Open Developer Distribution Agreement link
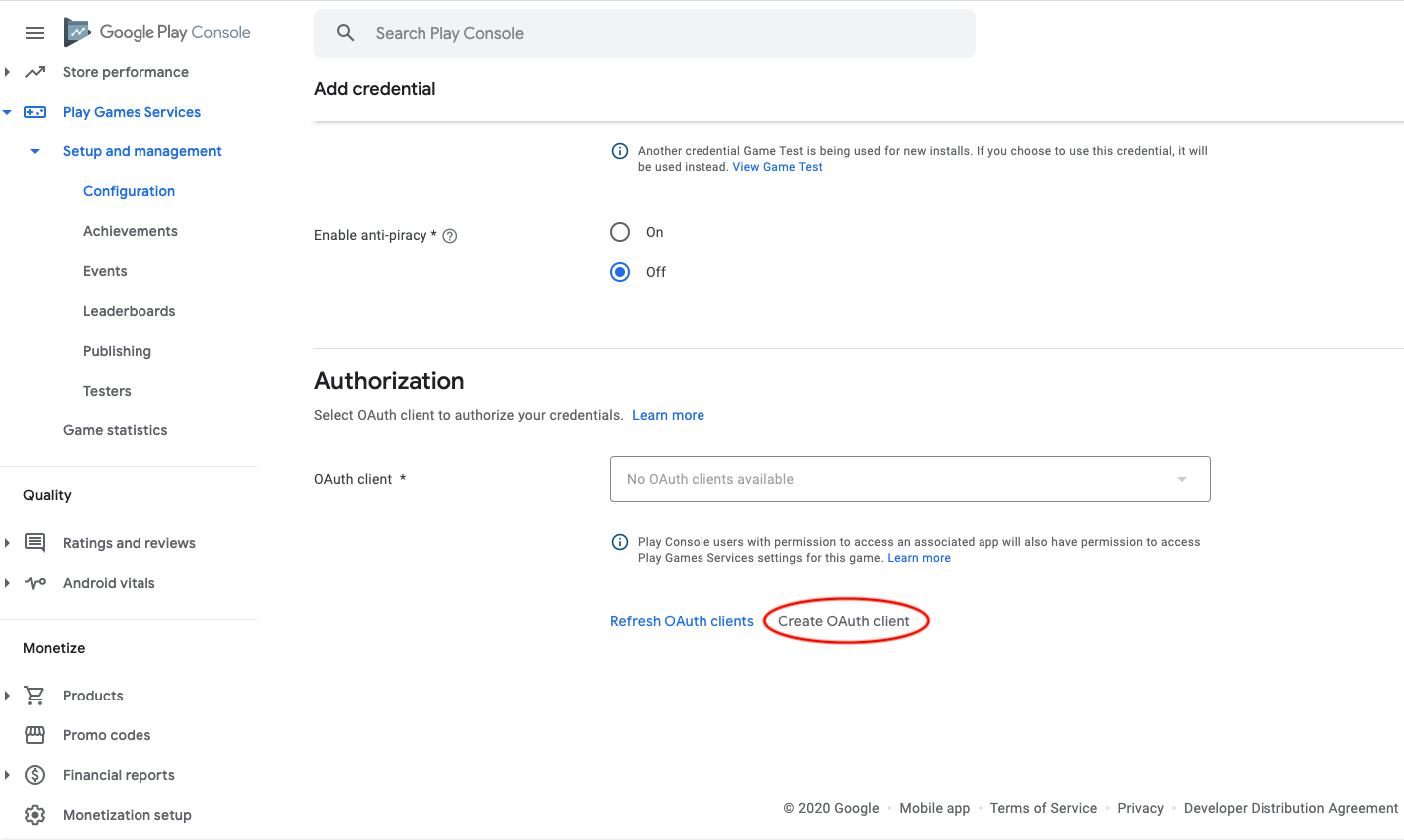The image size is (1404, 840). coord(1290,808)
